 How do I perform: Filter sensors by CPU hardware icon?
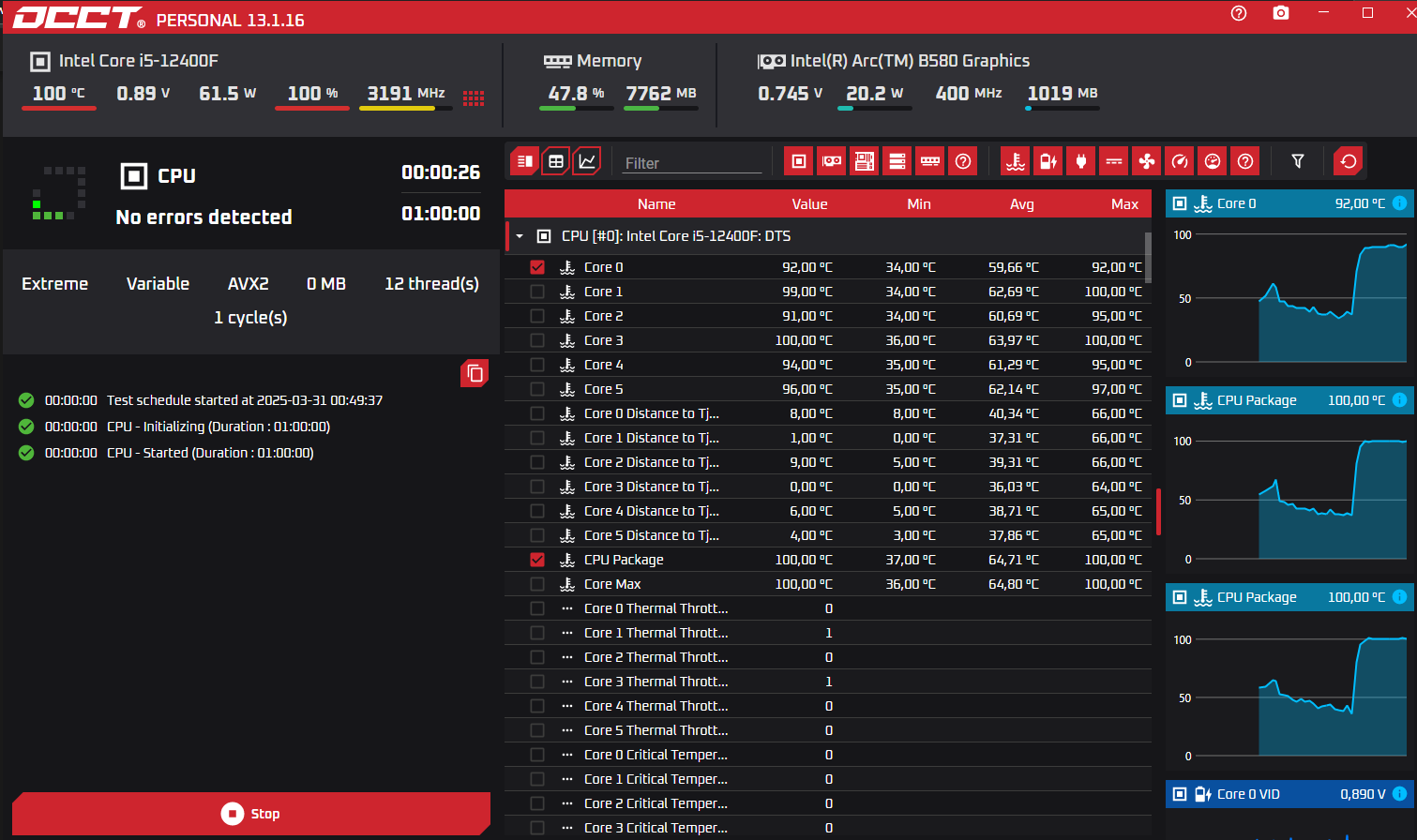tap(798, 161)
